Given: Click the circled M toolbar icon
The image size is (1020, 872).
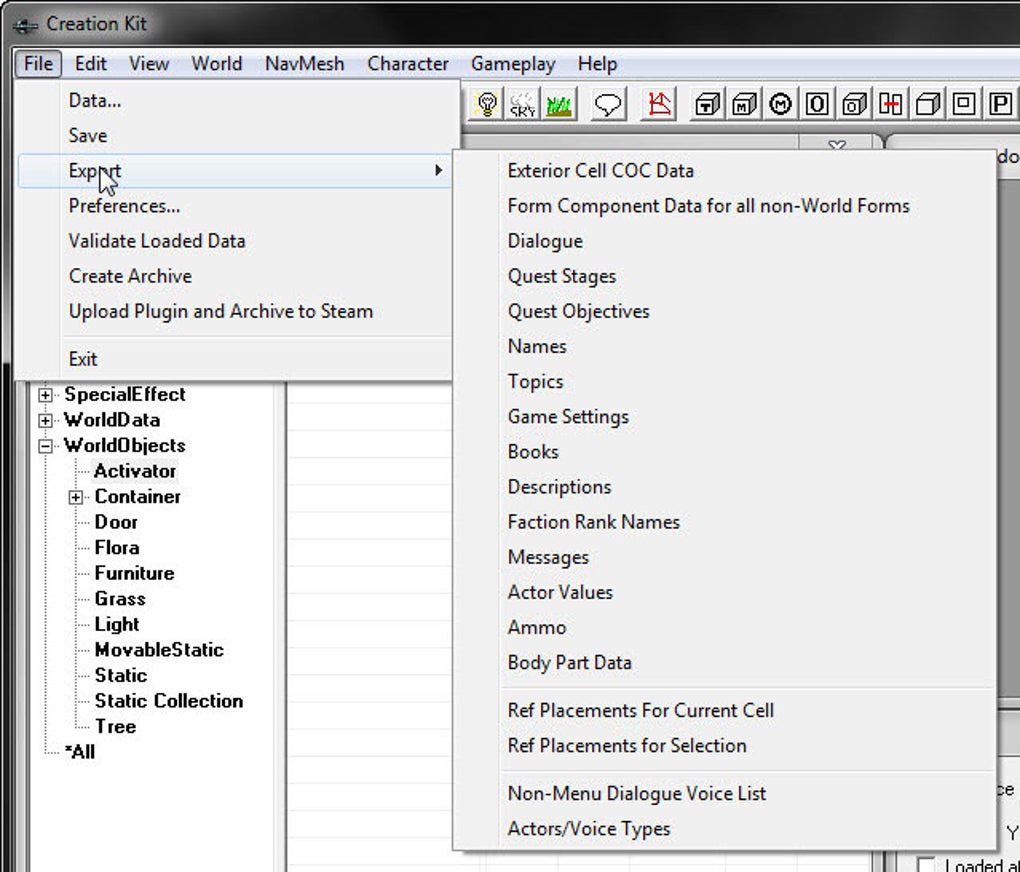Looking at the screenshot, I should tap(780, 104).
